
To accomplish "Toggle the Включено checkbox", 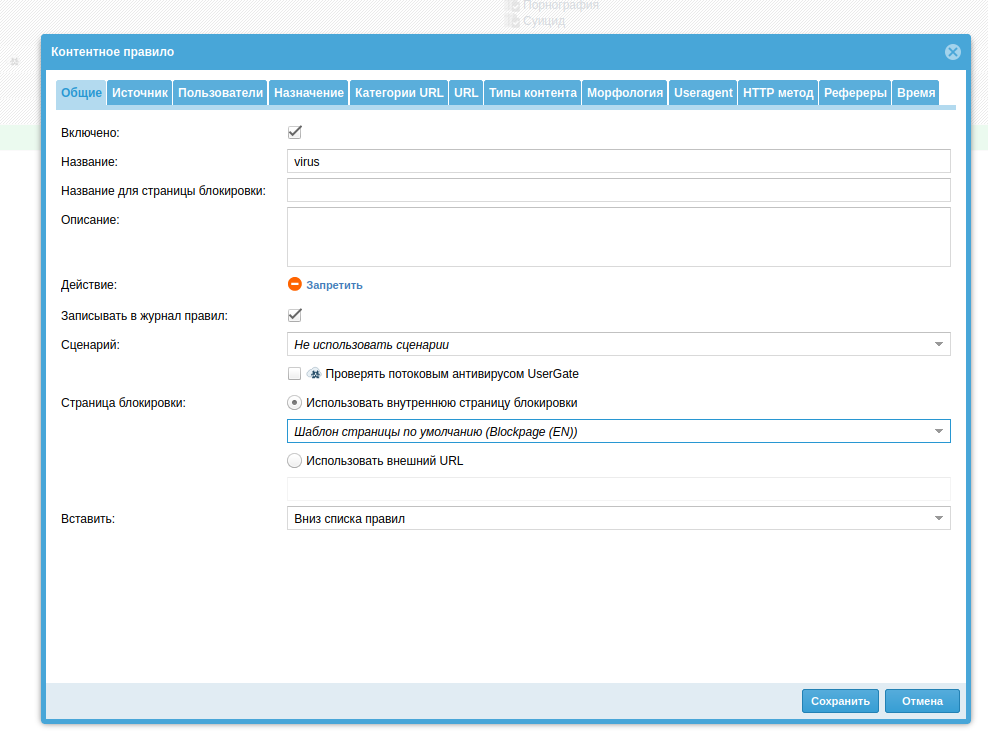I will [x=294, y=132].
